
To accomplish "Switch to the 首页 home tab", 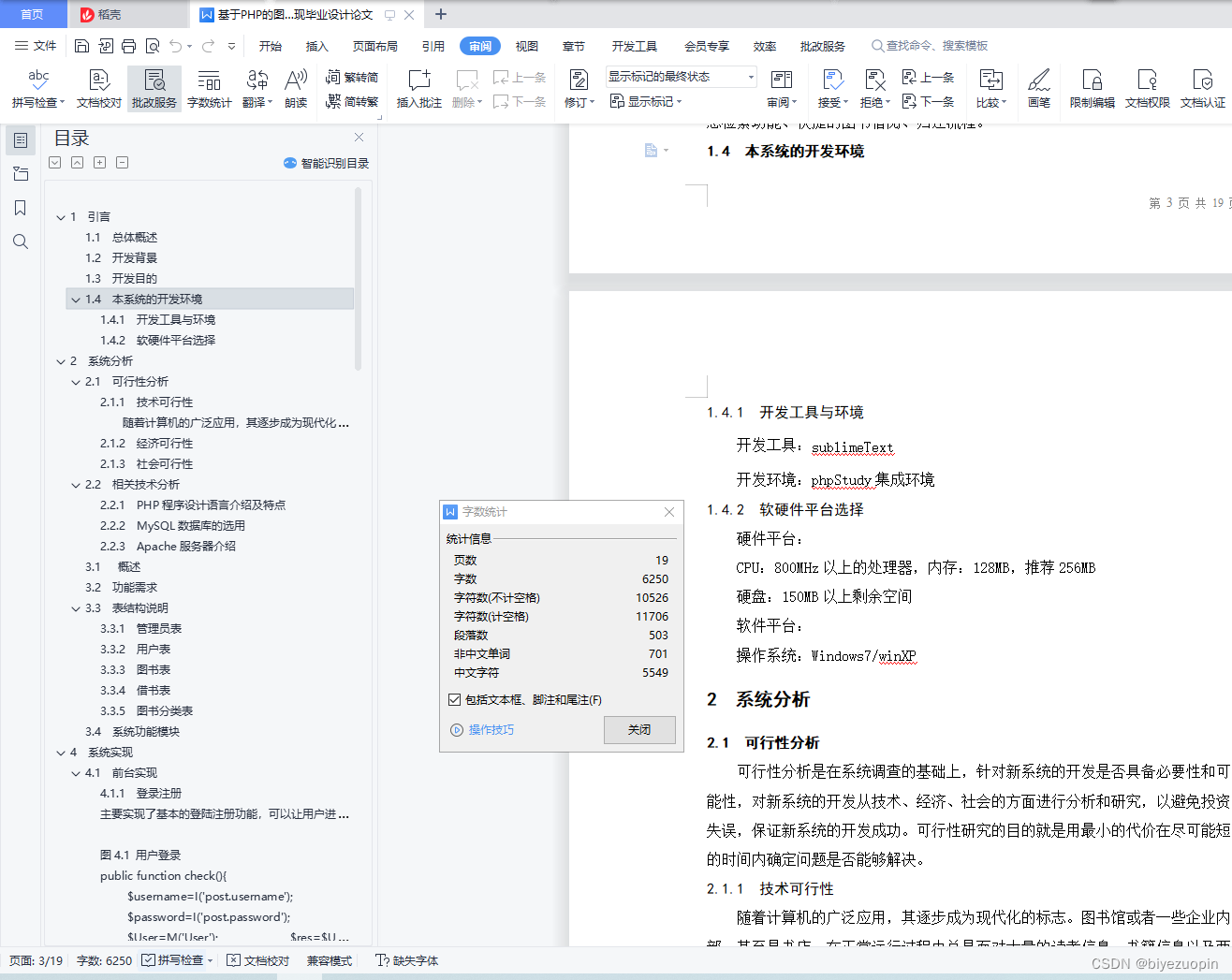I will click(x=33, y=14).
